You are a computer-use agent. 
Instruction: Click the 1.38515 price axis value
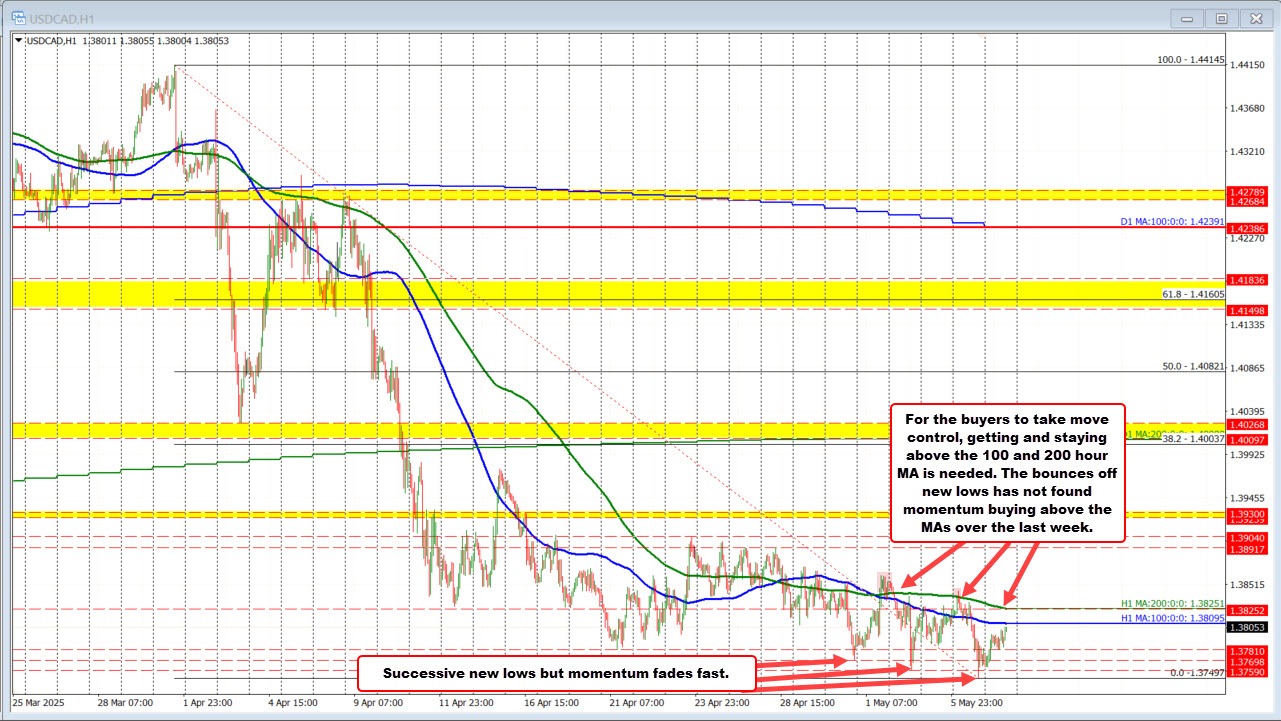pos(1248,585)
